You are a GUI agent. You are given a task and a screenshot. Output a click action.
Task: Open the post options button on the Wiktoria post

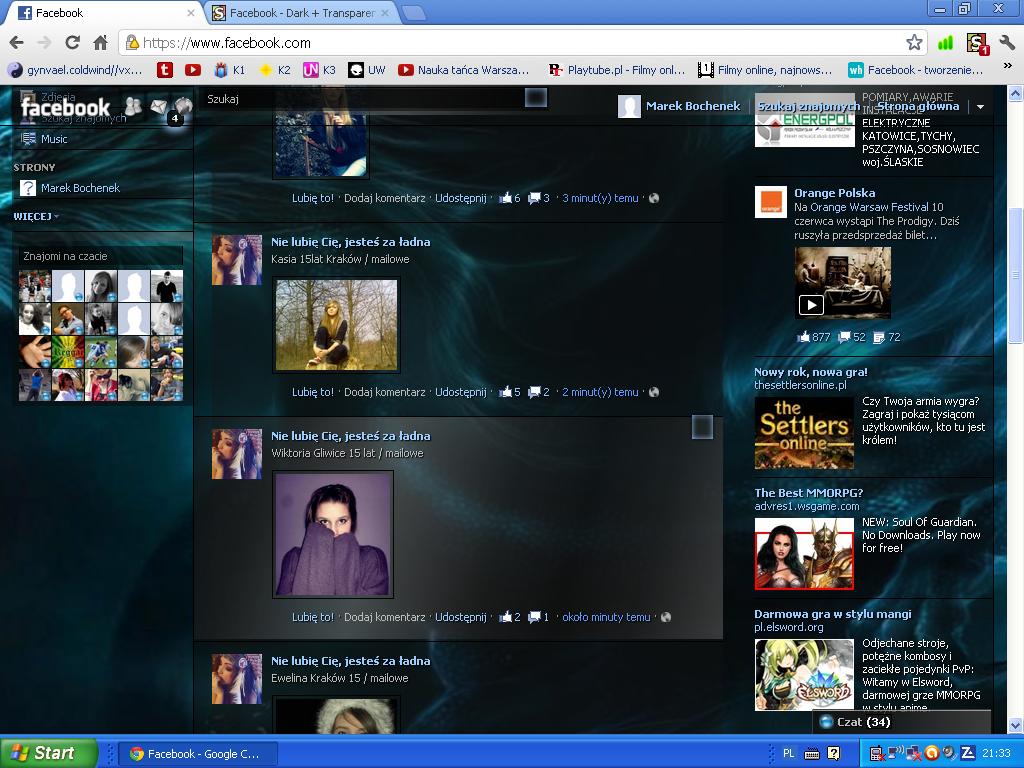pyautogui.click(x=702, y=427)
